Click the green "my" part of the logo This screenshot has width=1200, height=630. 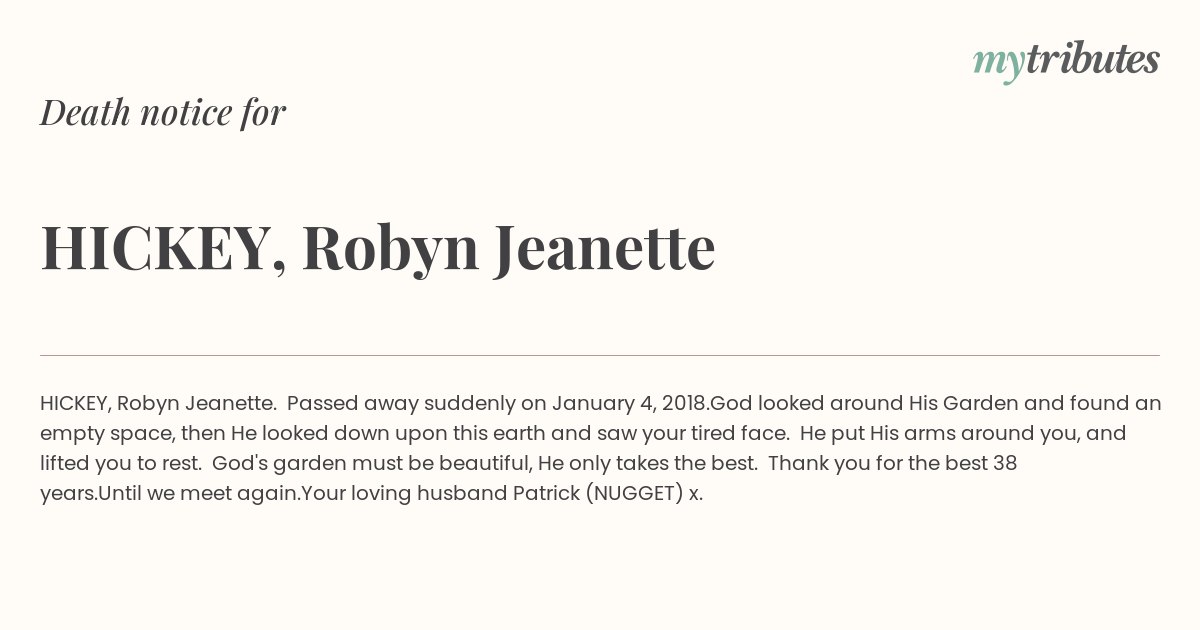click(x=998, y=65)
